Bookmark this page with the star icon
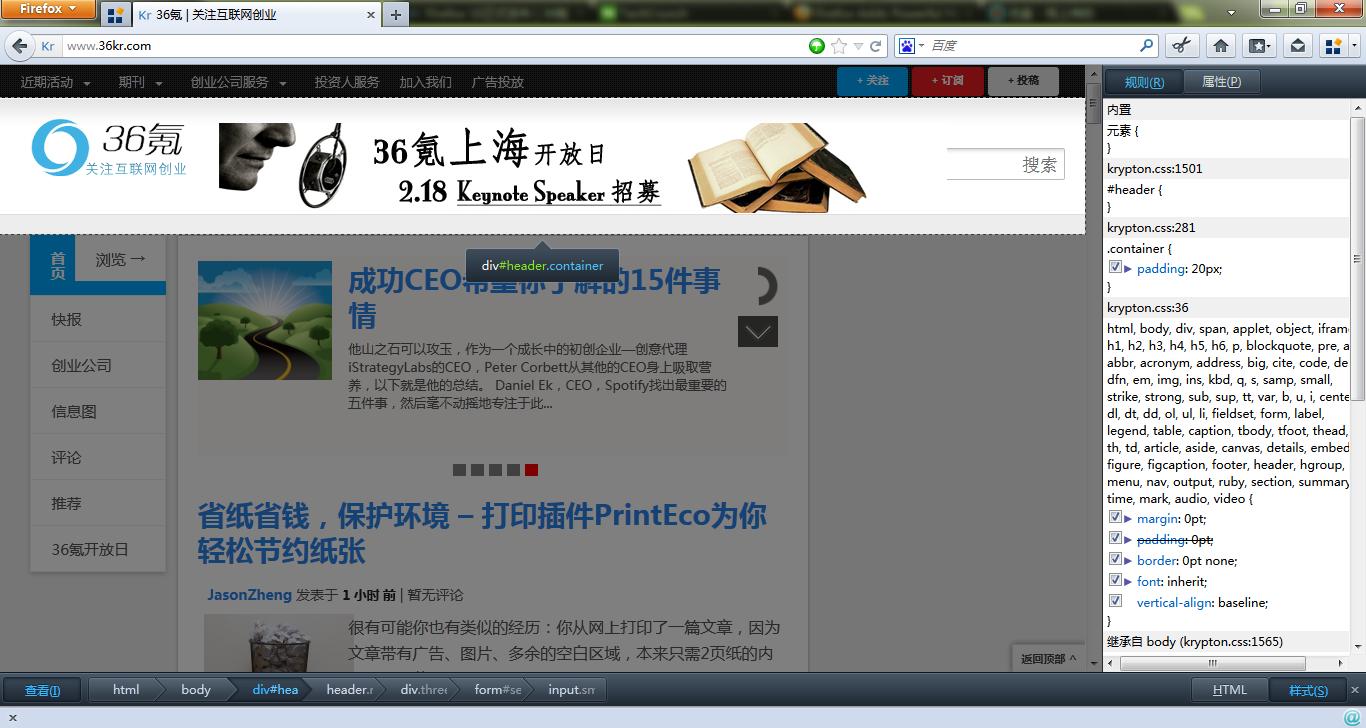The width and height of the screenshot is (1366, 728). pos(839,46)
